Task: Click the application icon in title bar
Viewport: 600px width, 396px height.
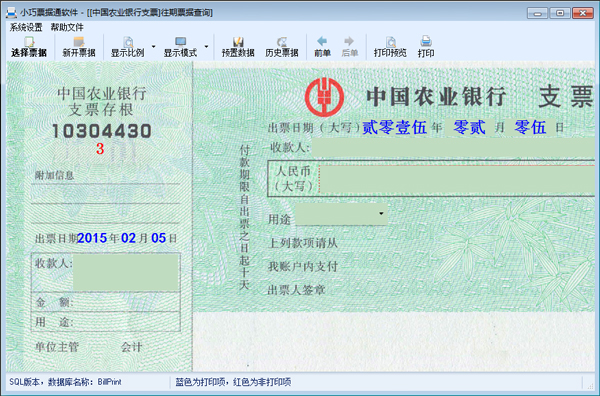Action: point(11,12)
